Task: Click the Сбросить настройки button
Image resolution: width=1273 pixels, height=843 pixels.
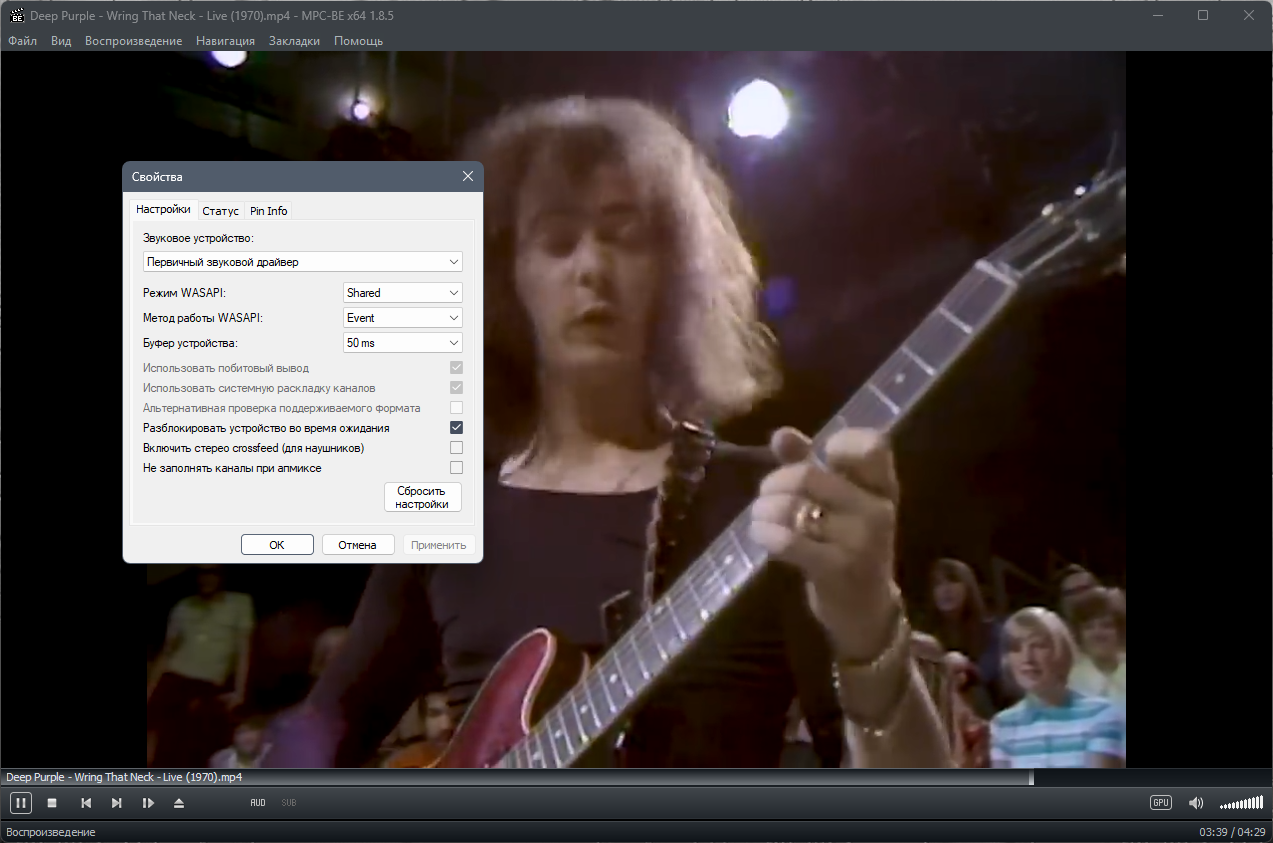Action: pos(423,498)
